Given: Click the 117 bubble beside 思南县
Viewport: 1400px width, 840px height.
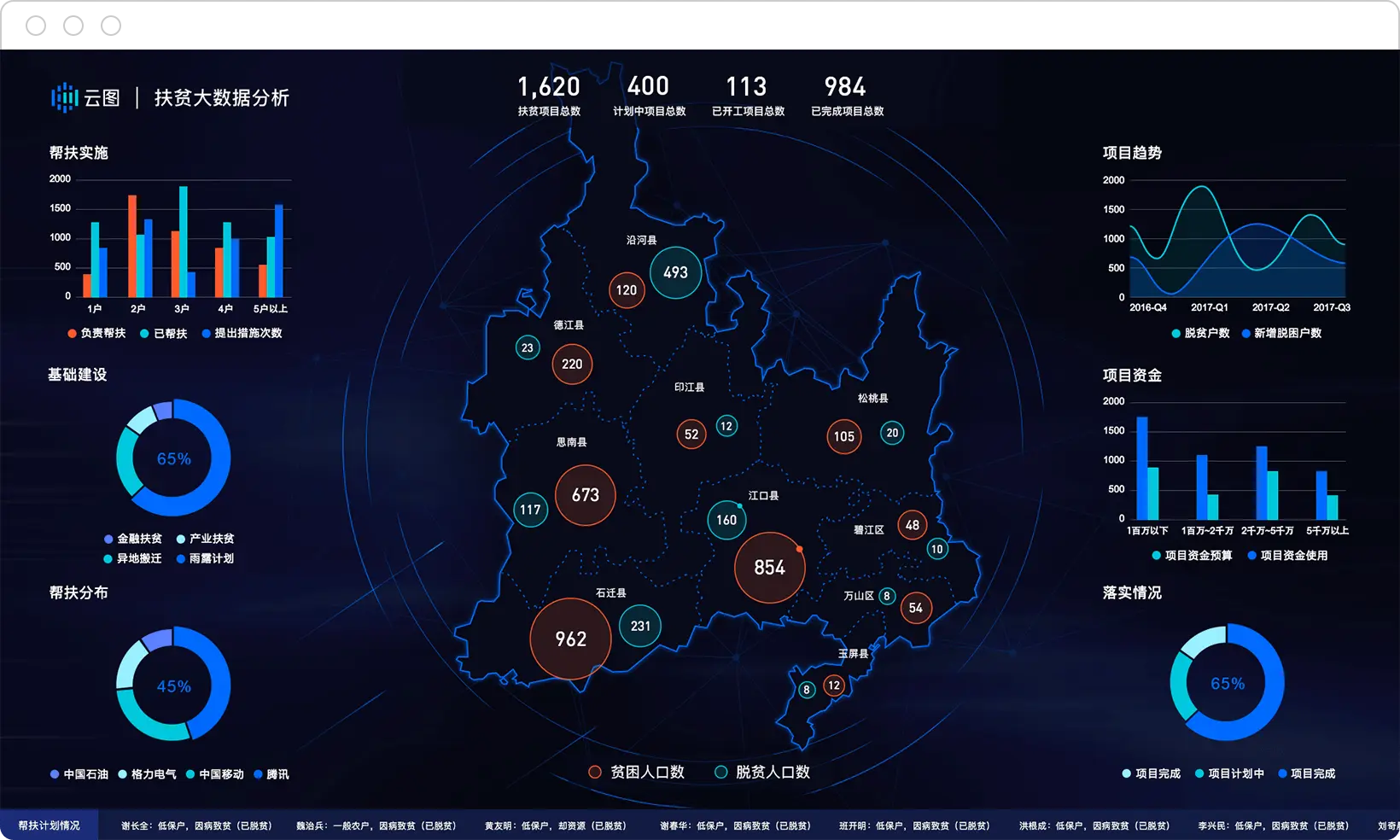Looking at the screenshot, I should point(530,510).
